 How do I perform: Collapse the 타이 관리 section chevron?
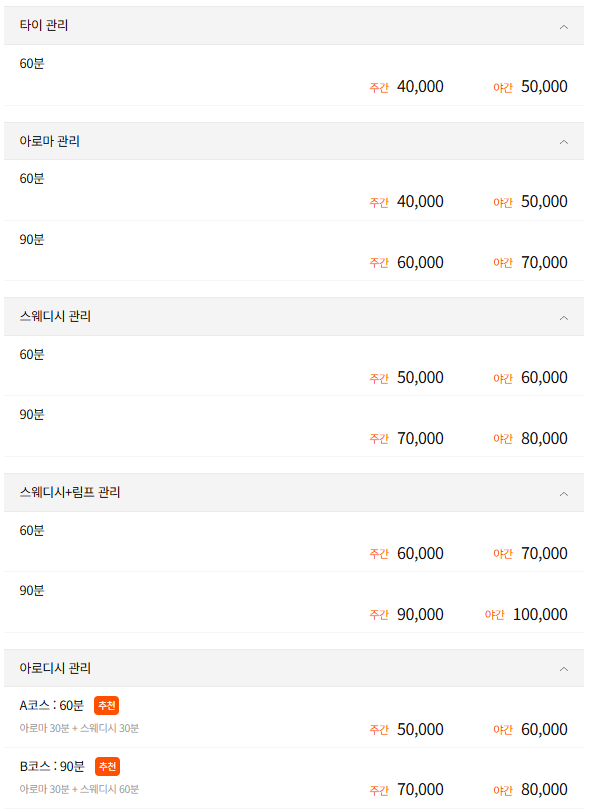(x=563, y=26)
